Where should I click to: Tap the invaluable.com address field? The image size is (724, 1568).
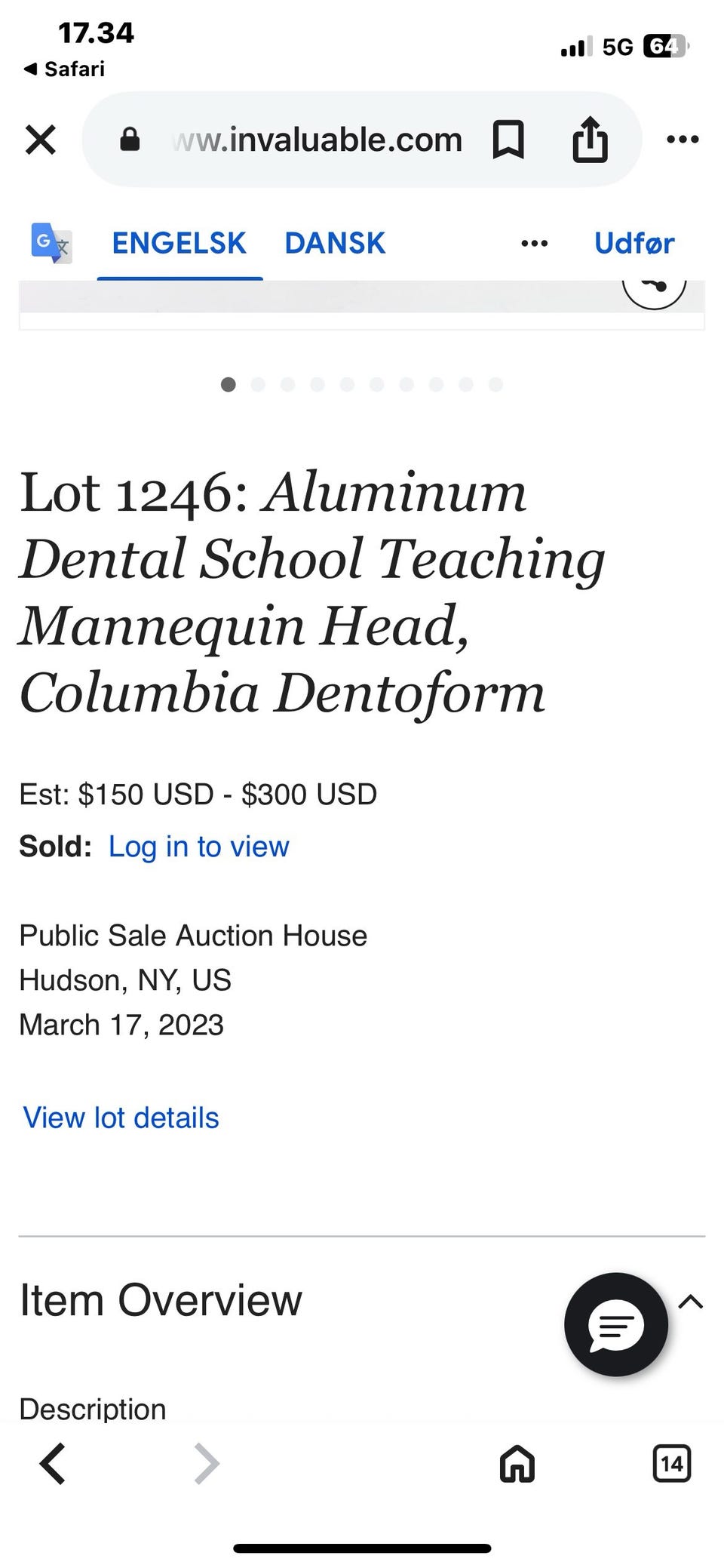coord(317,140)
